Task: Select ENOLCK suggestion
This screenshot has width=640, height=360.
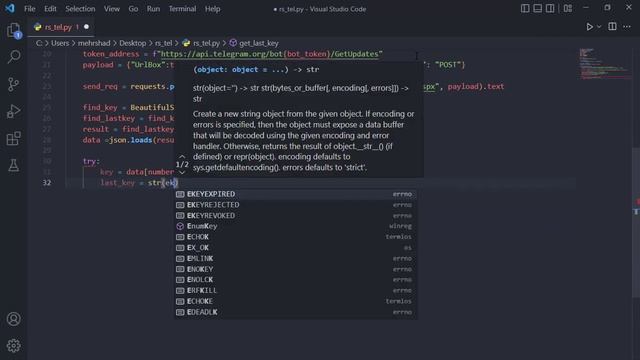Action: coord(296,280)
